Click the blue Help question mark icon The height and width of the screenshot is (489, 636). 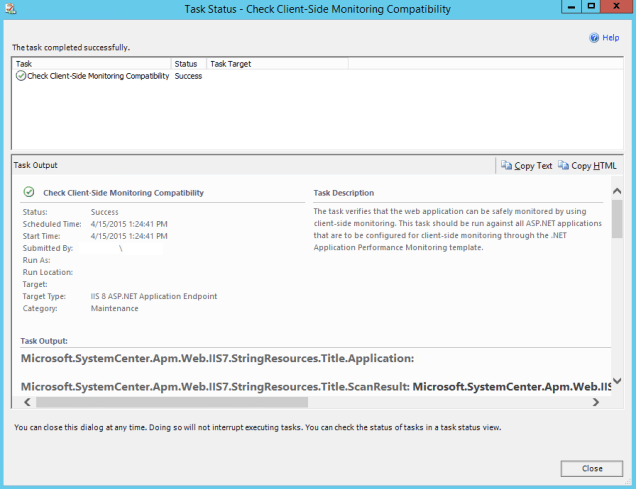coord(593,38)
